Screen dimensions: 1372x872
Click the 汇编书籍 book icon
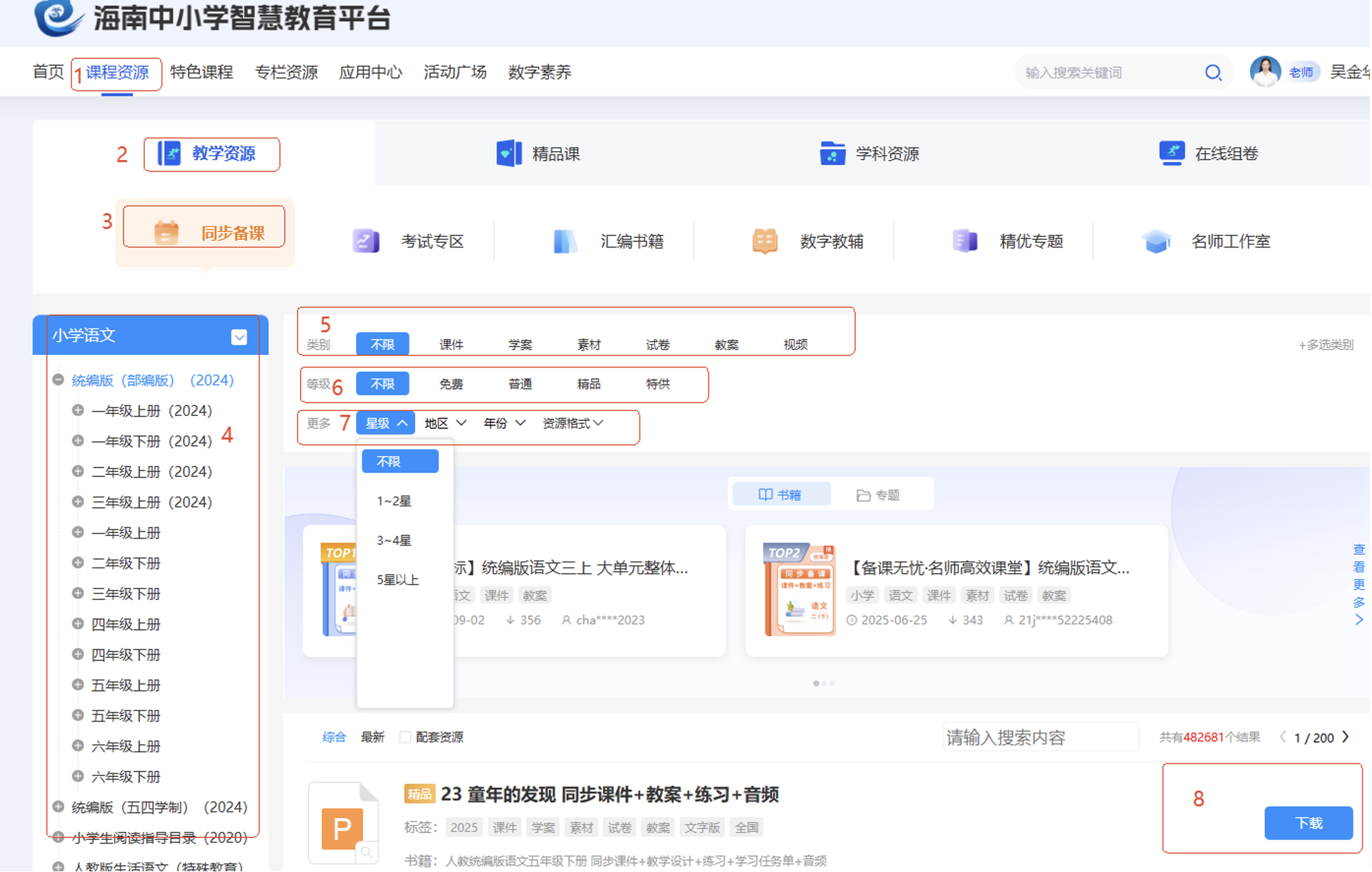pos(565,241)
